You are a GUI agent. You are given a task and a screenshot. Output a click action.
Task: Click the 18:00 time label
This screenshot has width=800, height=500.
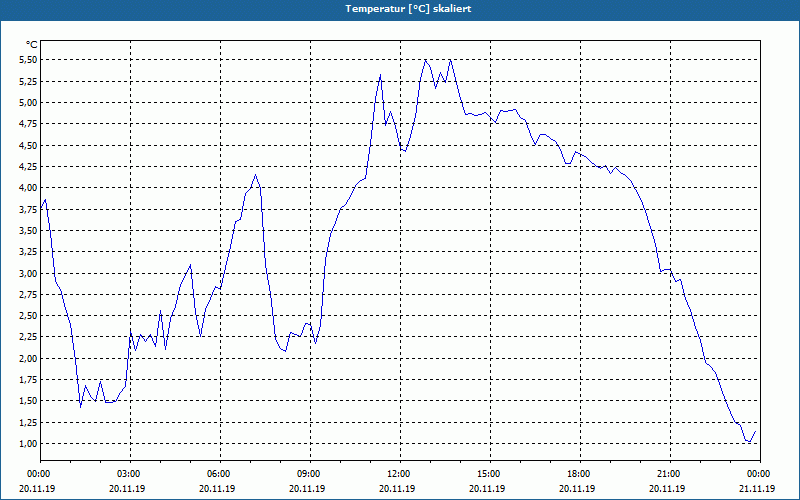[x=581, y=474]
